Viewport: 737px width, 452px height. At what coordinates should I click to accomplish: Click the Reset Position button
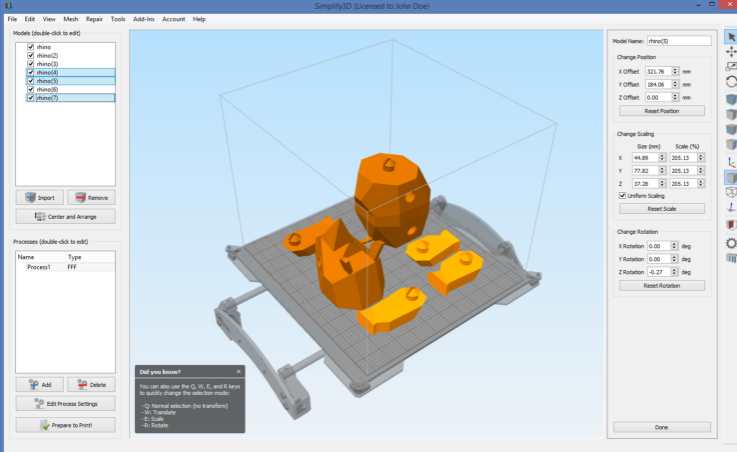[x=662, y=111]
